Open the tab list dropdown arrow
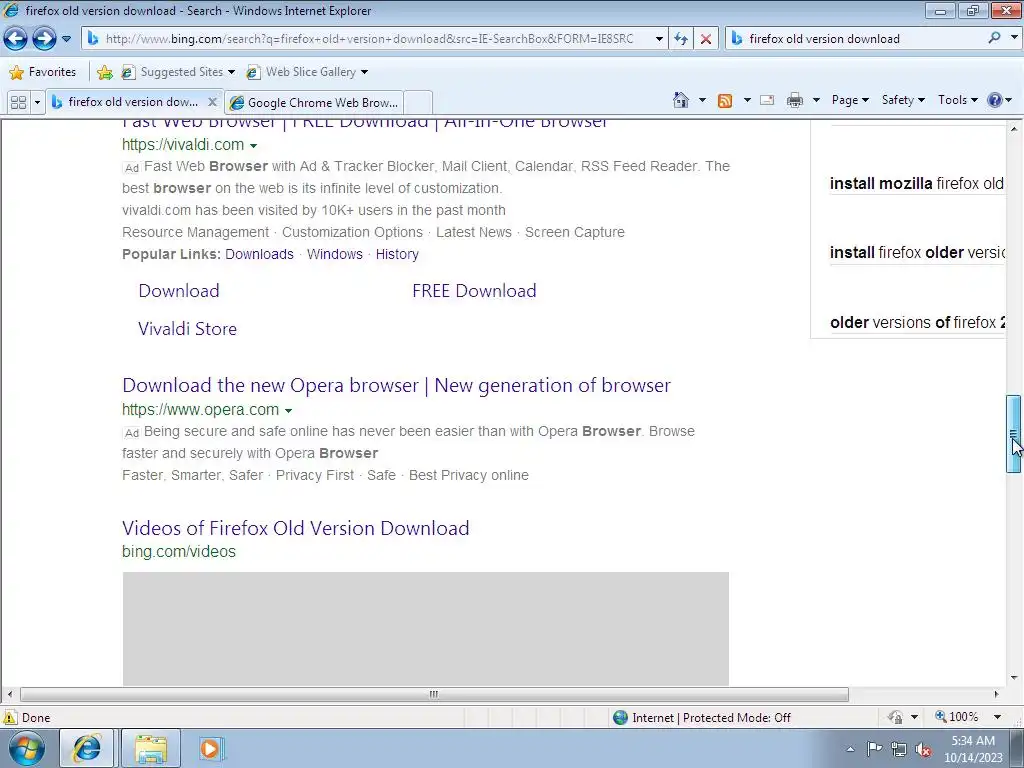Image resolution: width=1024 pixels, height=768 pixels. 37,103
